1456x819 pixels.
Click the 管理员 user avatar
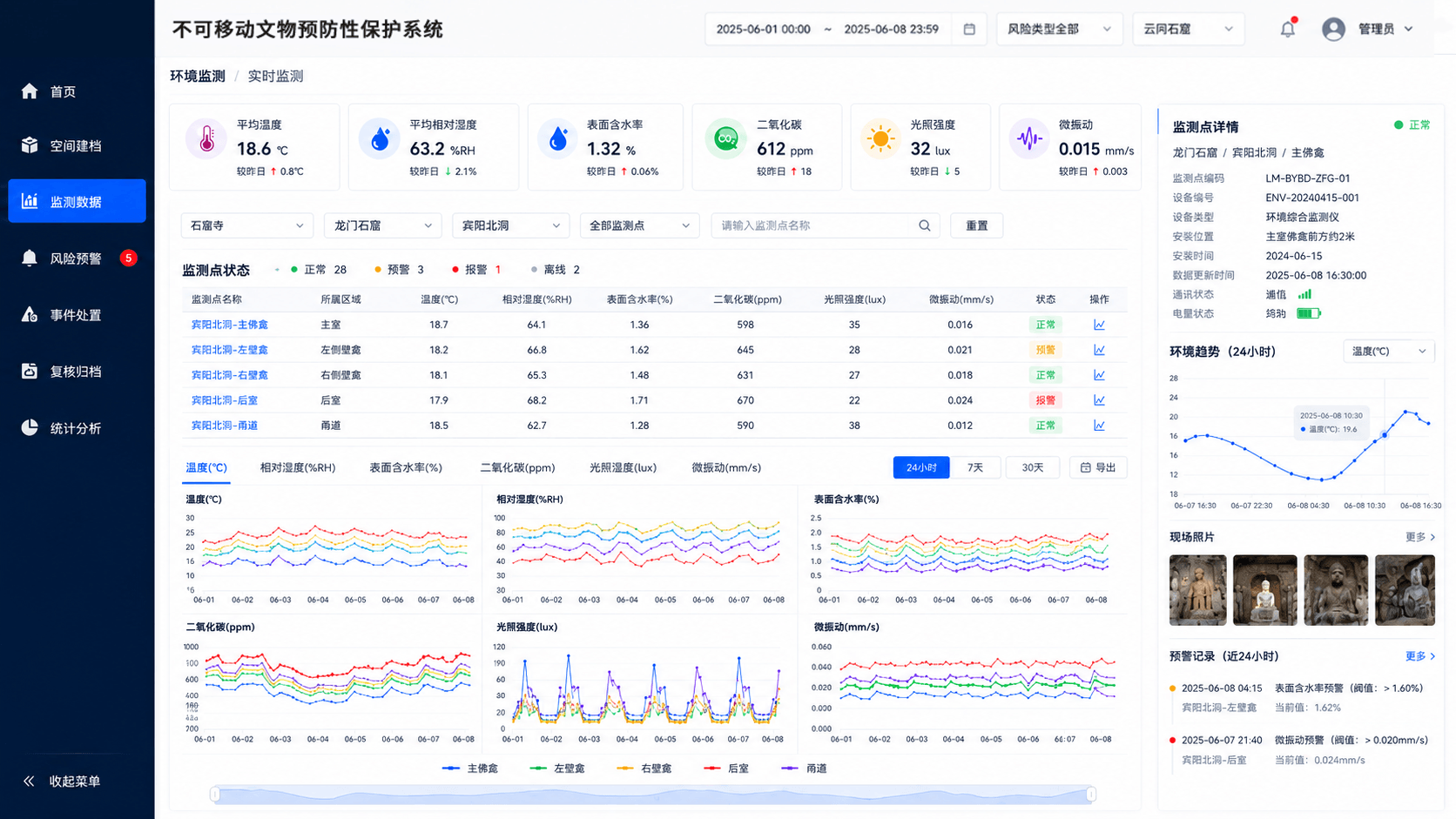pos(1333,29)
